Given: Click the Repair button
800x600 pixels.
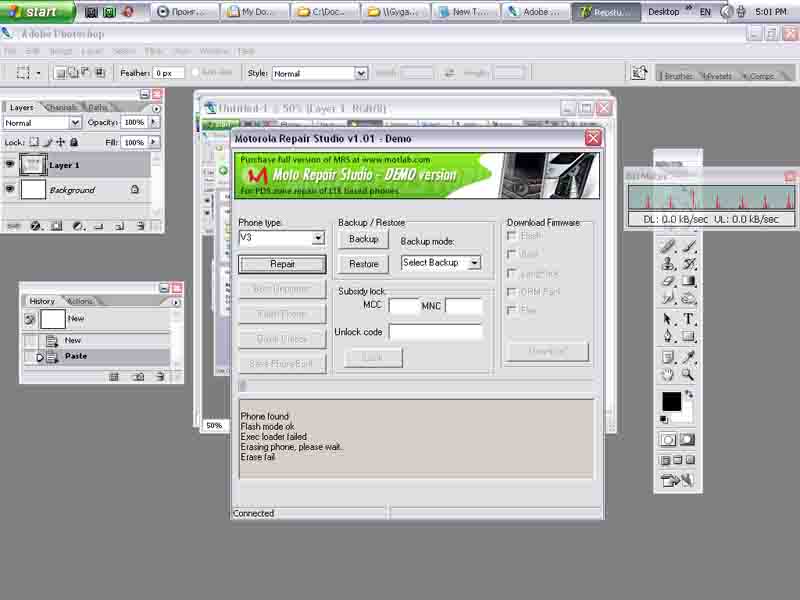Looking at the screenshot, I should pos(282,264).
